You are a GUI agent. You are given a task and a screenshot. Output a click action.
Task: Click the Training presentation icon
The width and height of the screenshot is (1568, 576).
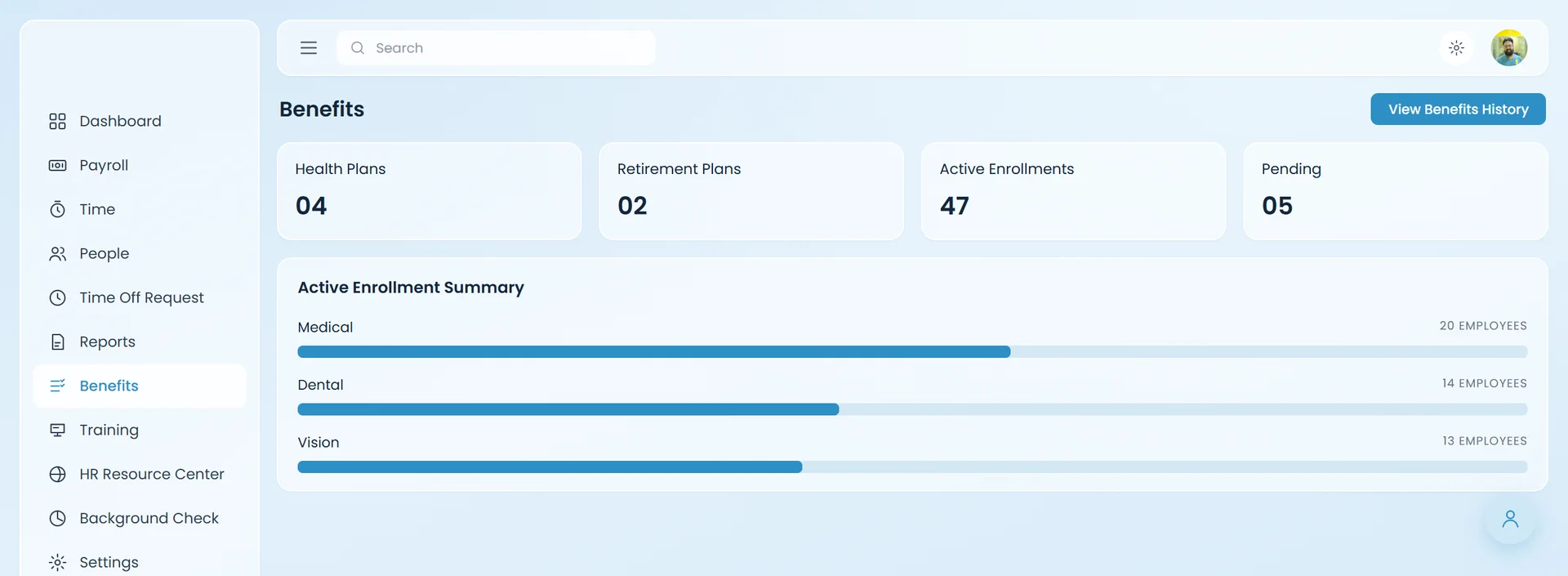pos(57,431)
